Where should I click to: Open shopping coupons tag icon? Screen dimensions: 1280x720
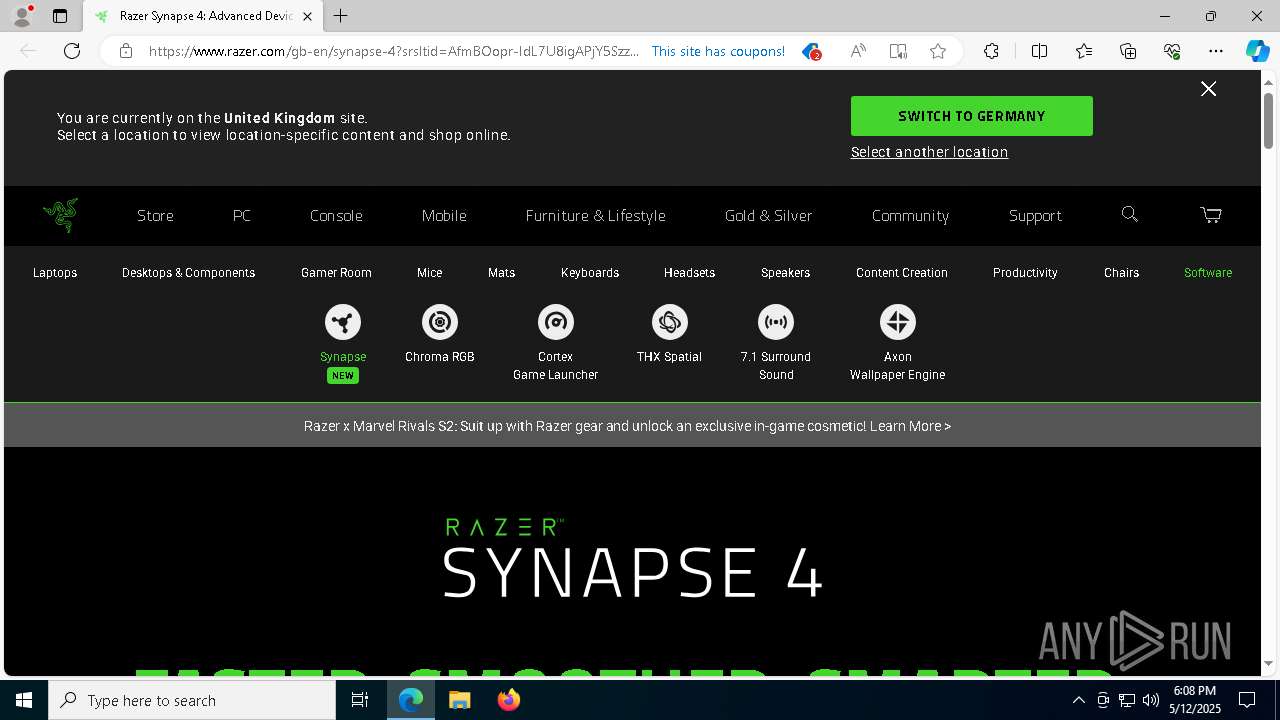coord(812,51)
